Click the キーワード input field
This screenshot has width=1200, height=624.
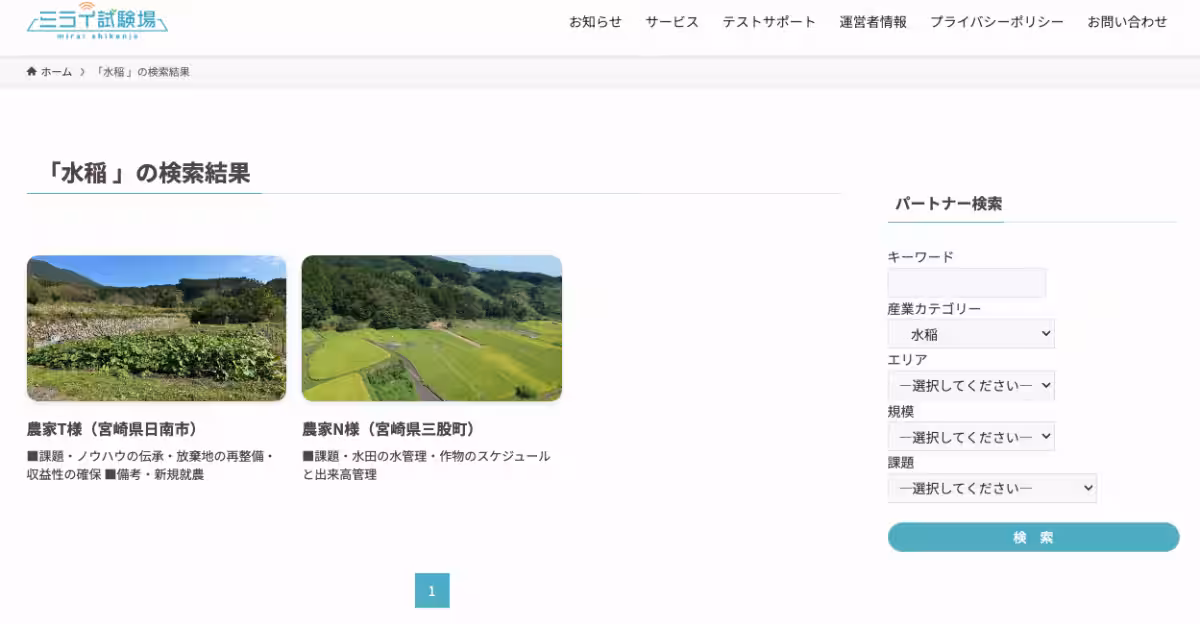(x=966, y=283)
